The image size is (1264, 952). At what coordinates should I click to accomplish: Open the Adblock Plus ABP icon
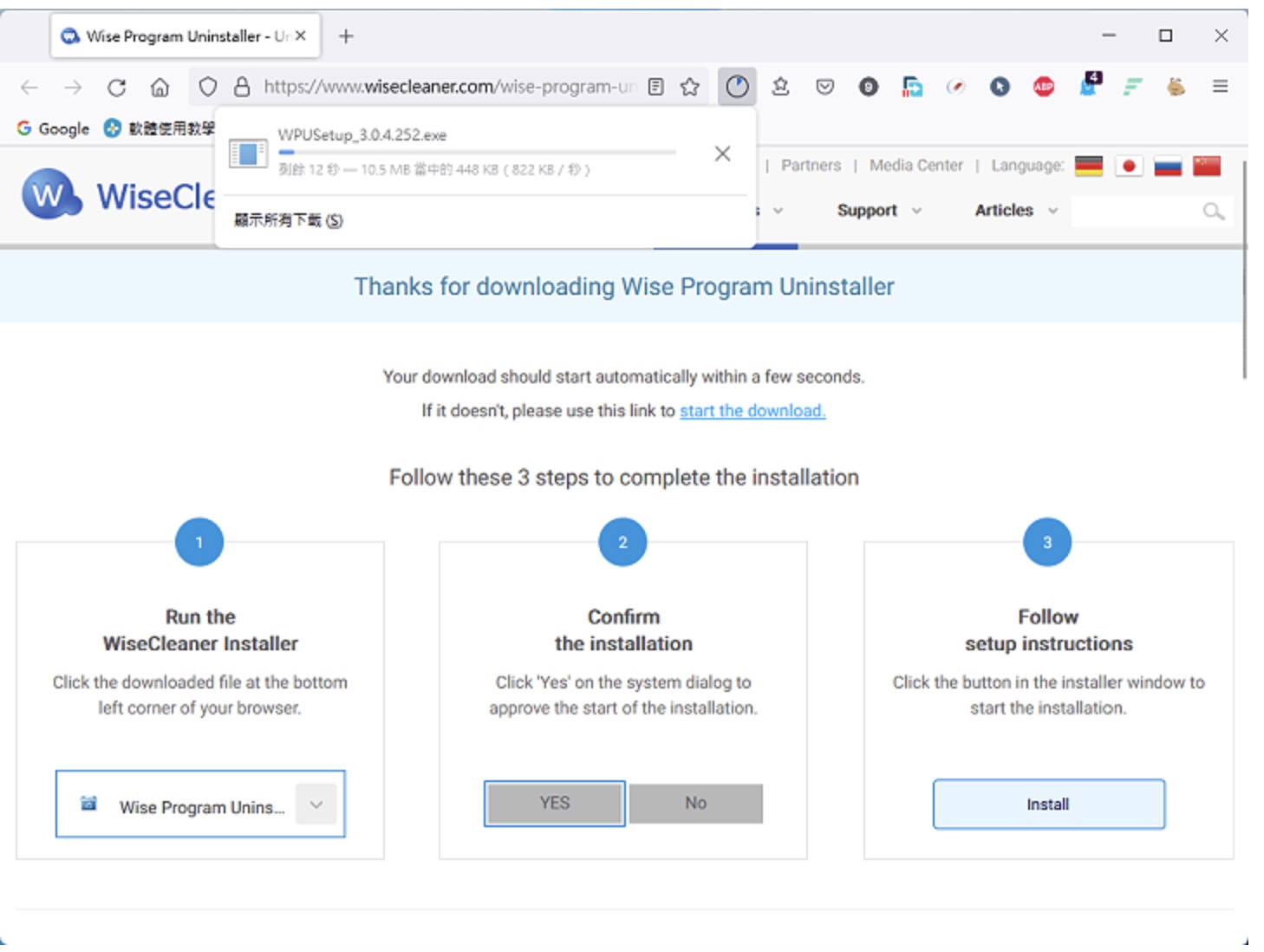[1044, 87]
